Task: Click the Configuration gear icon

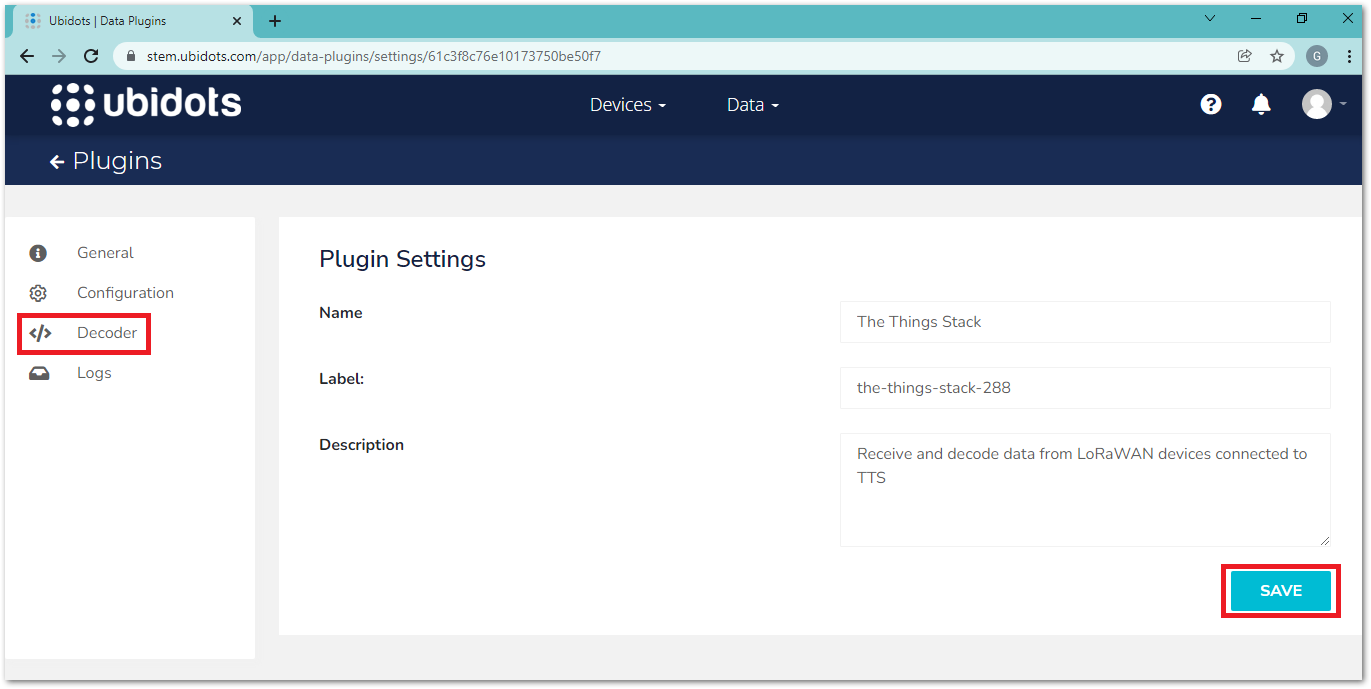Action: point(38,293)
